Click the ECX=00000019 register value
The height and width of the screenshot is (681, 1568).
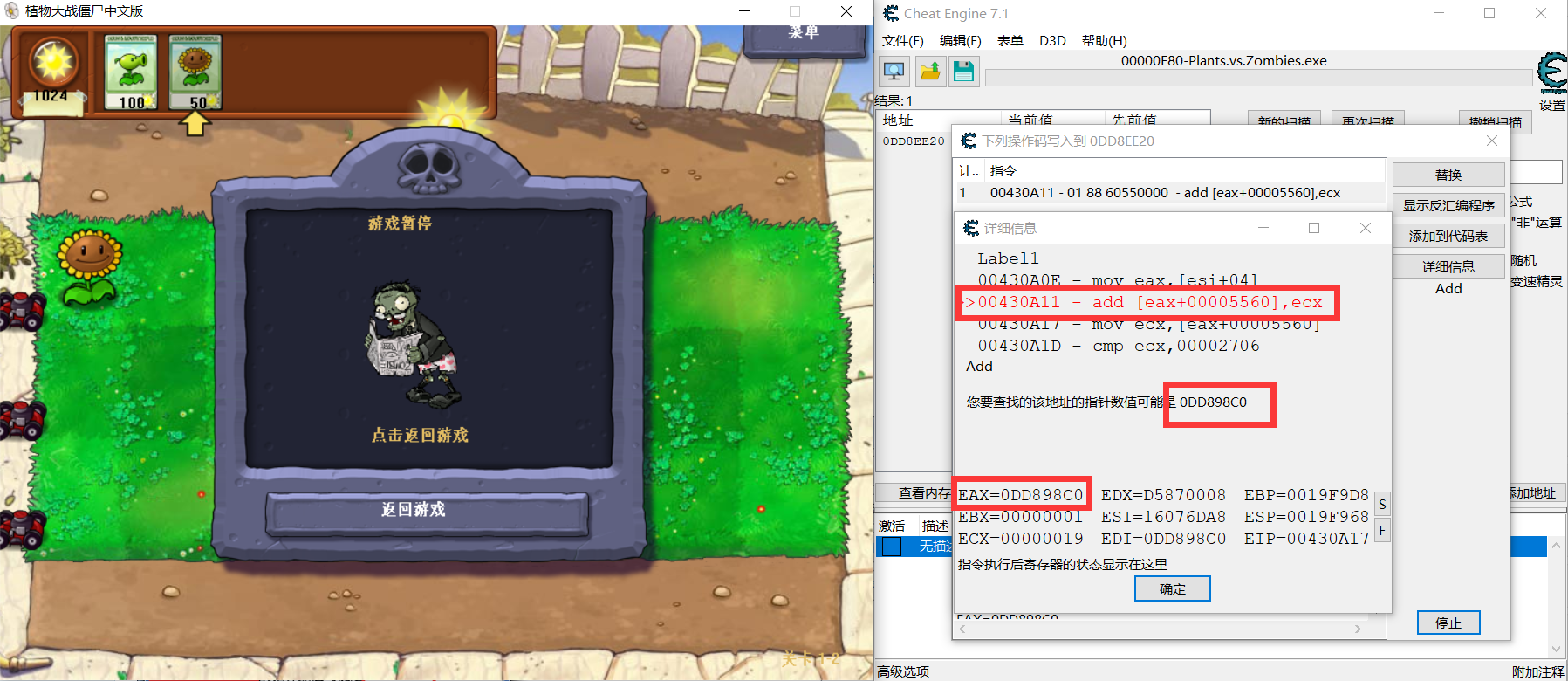point(1021,539)
